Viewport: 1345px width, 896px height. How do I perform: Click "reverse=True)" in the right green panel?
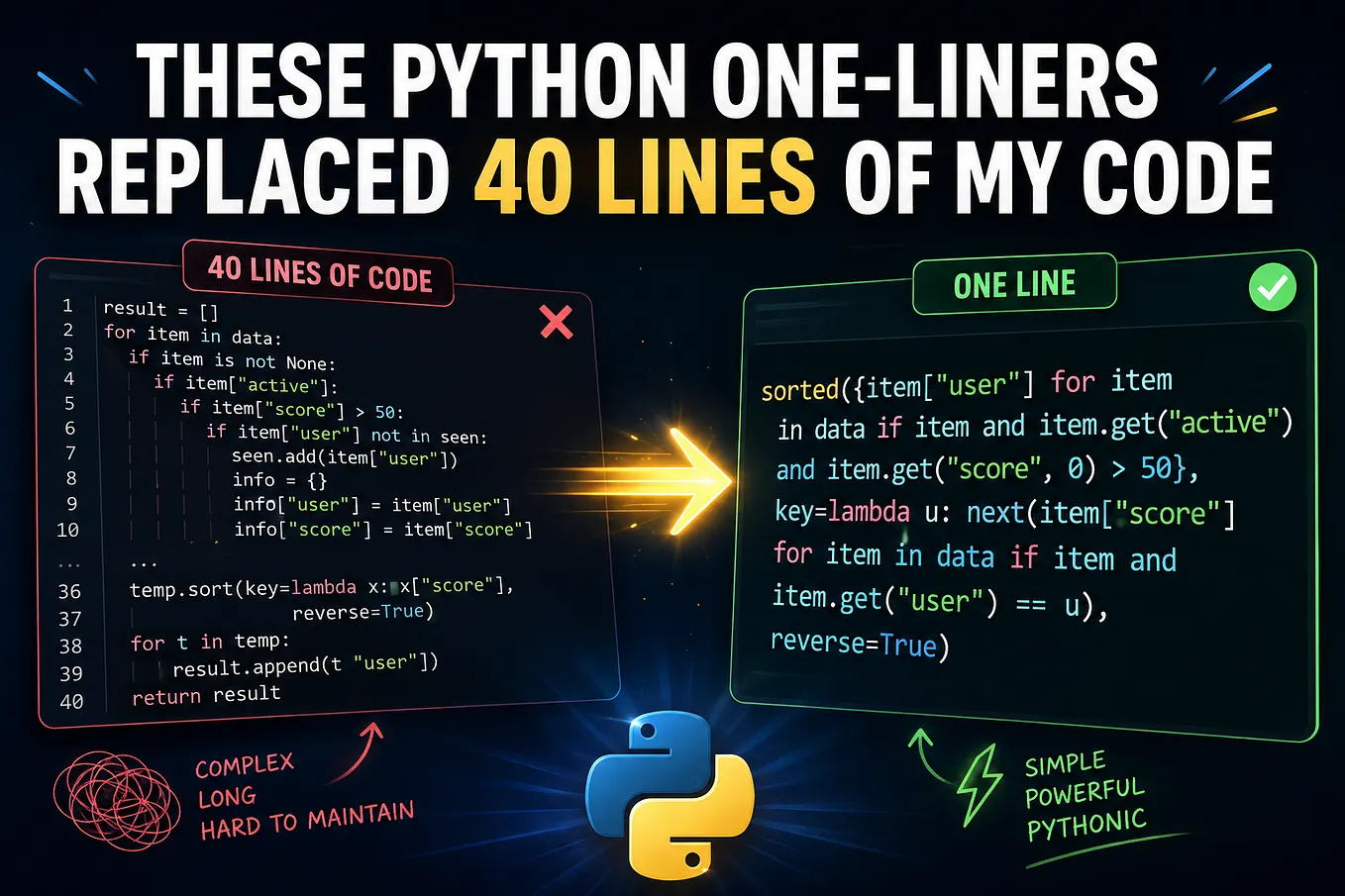point(860,644)
